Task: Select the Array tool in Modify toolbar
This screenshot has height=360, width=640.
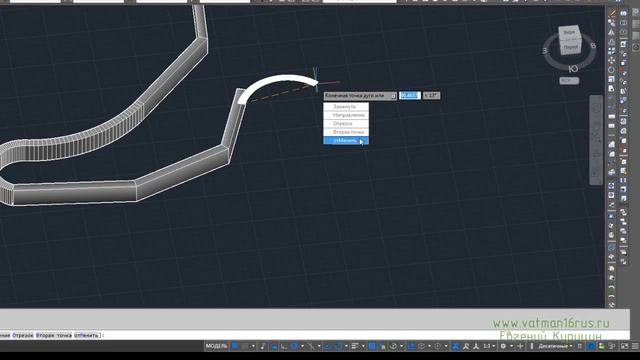Action: (x=611, y=51)
